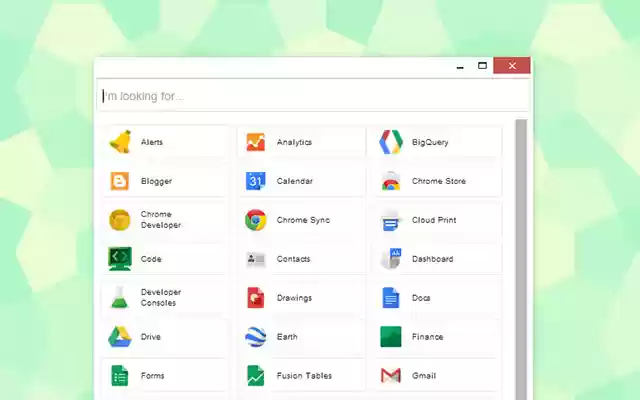The width and height of the screenshot is (640, 400).
Task: Click the "Drawings" label
Action: click(x=294, y=298)
